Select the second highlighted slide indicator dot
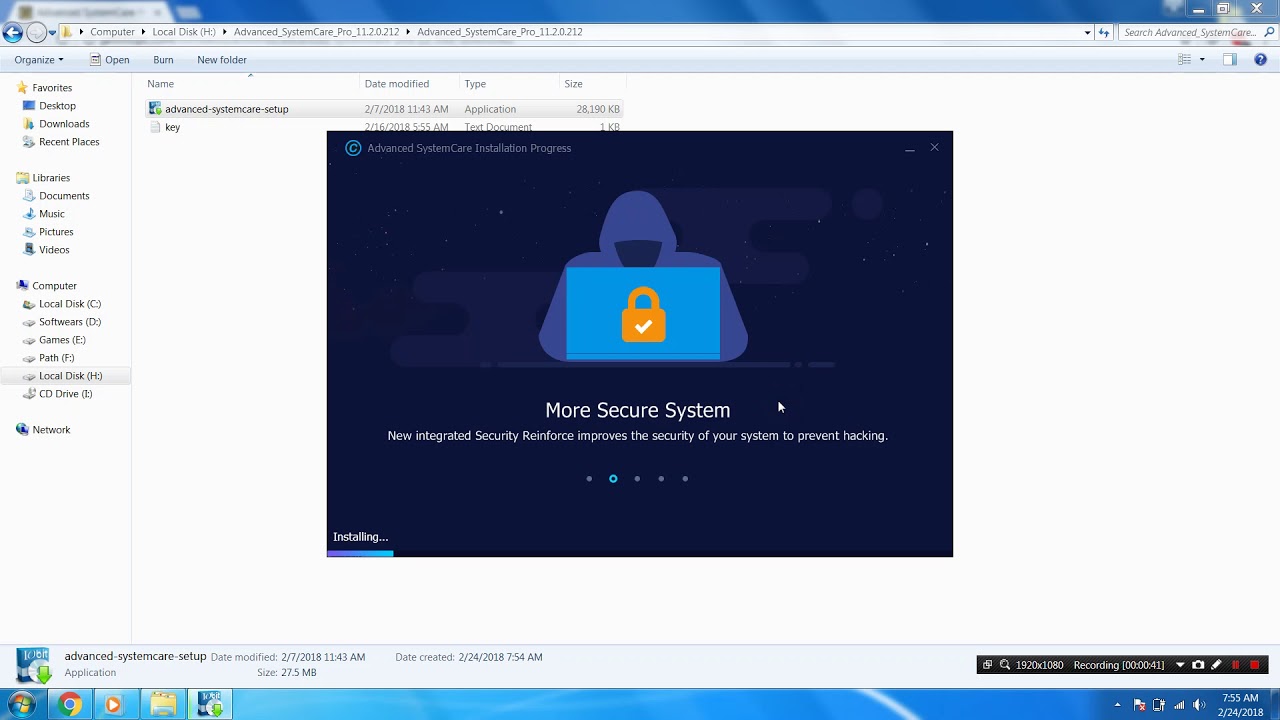The width and height of the screenshot is (1280, 720). (613, 479)
